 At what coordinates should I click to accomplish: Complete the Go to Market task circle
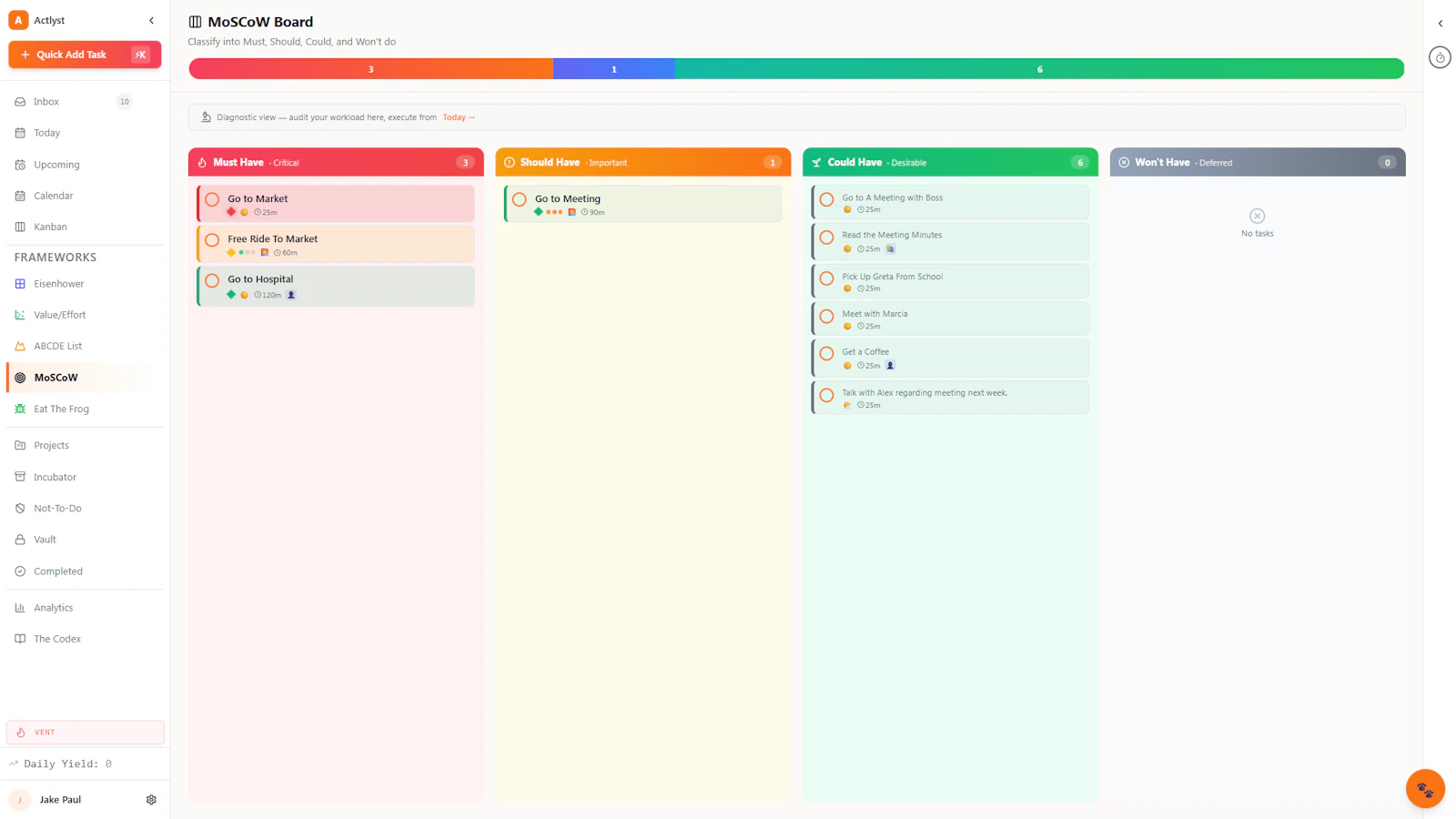(212, 199)
